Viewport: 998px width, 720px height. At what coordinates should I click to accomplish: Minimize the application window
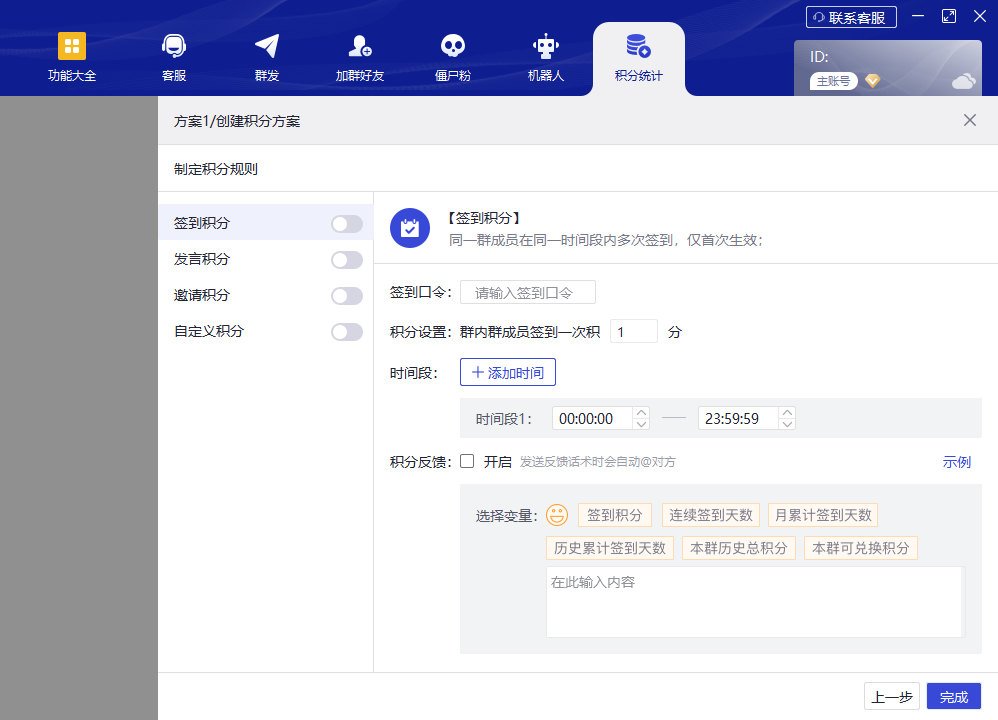[x=918, y=16]
